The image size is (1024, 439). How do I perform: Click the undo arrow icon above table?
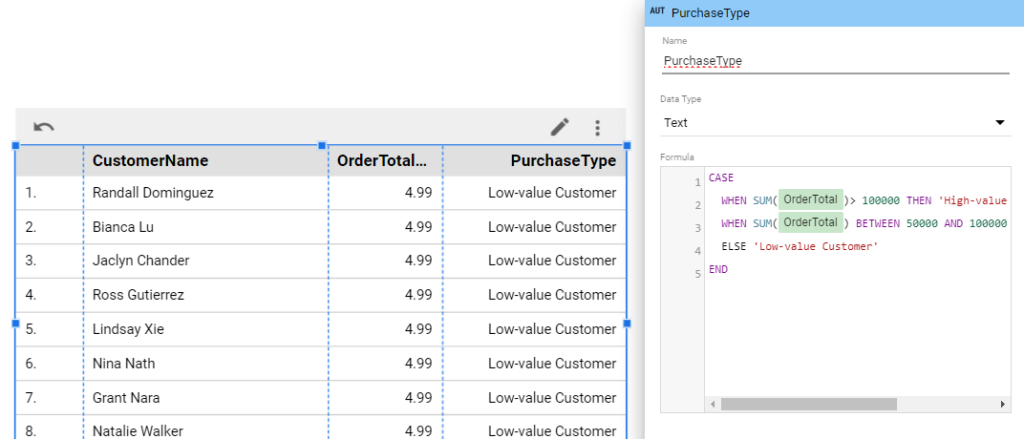[44, 127]
